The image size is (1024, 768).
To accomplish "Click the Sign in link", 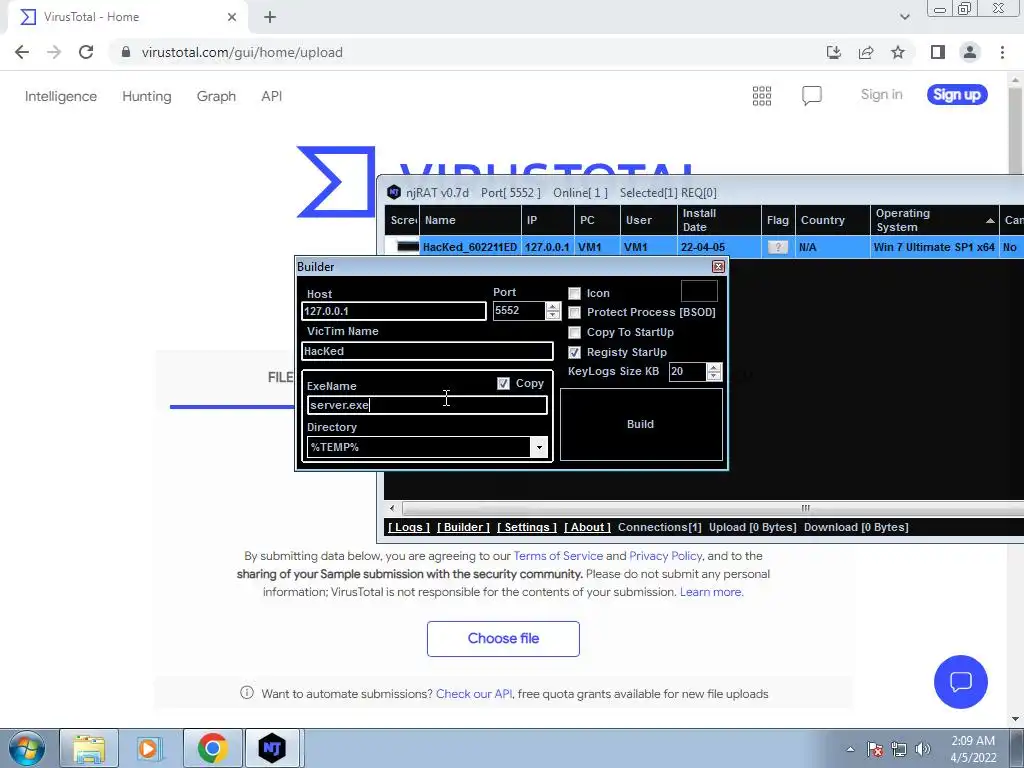I will tap(882, 95).
